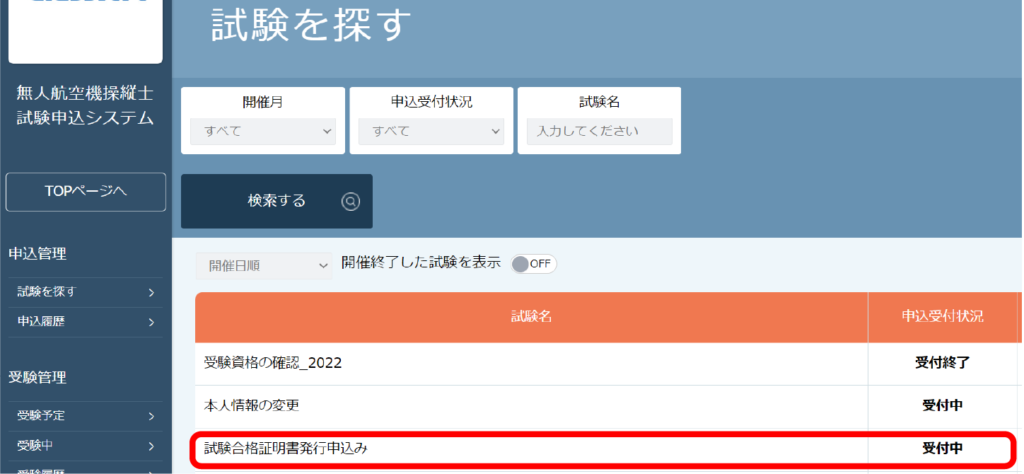
Task: Toggle 開催終了した試験を表示 switch on
Action: (x=533, y=264)
